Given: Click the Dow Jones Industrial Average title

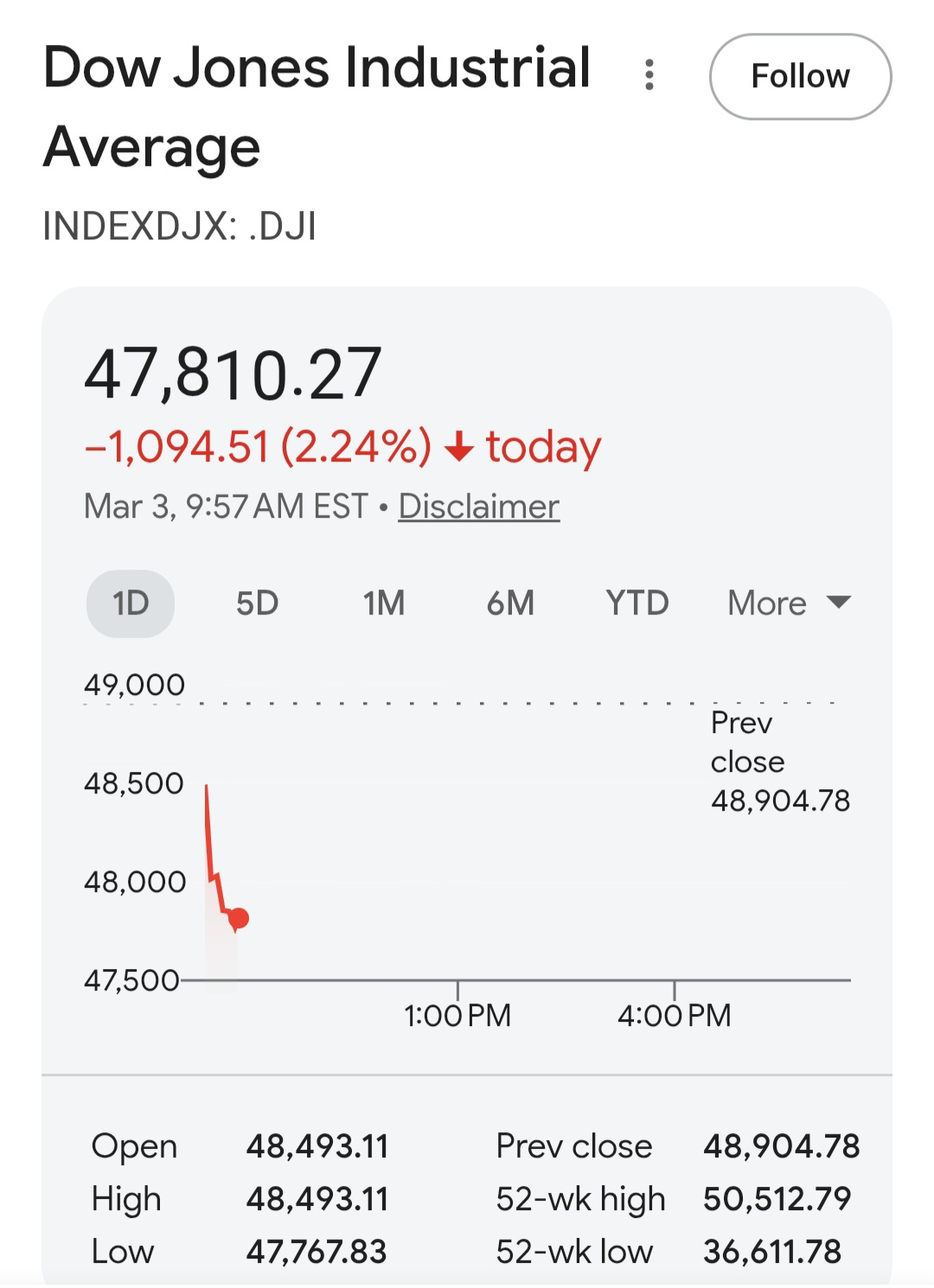Looking at the screenshot, I should pos(317,106).
